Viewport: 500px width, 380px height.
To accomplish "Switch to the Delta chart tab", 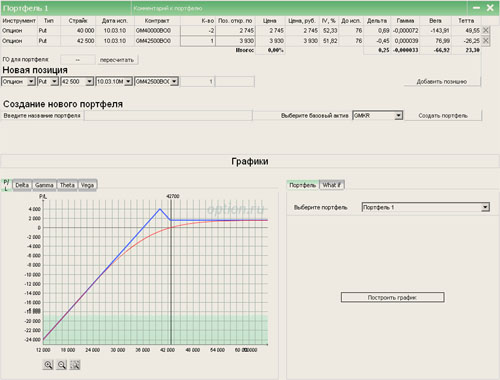I will click(x=22, y=185).
